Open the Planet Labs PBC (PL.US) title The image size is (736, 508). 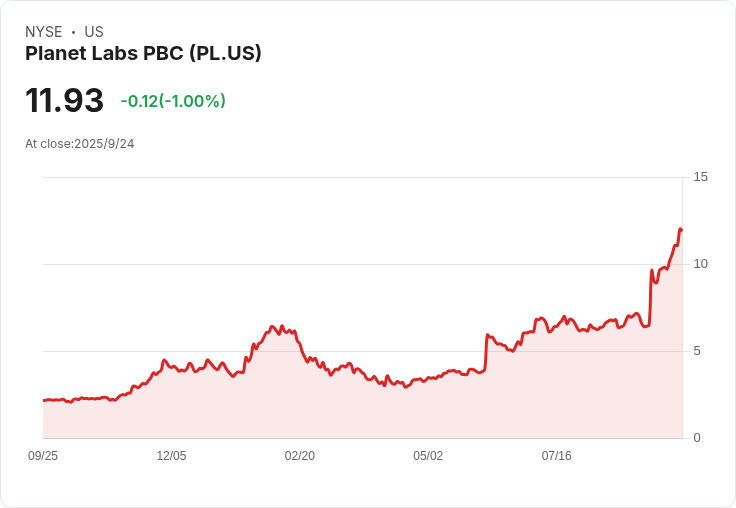(x=143, y=53)
